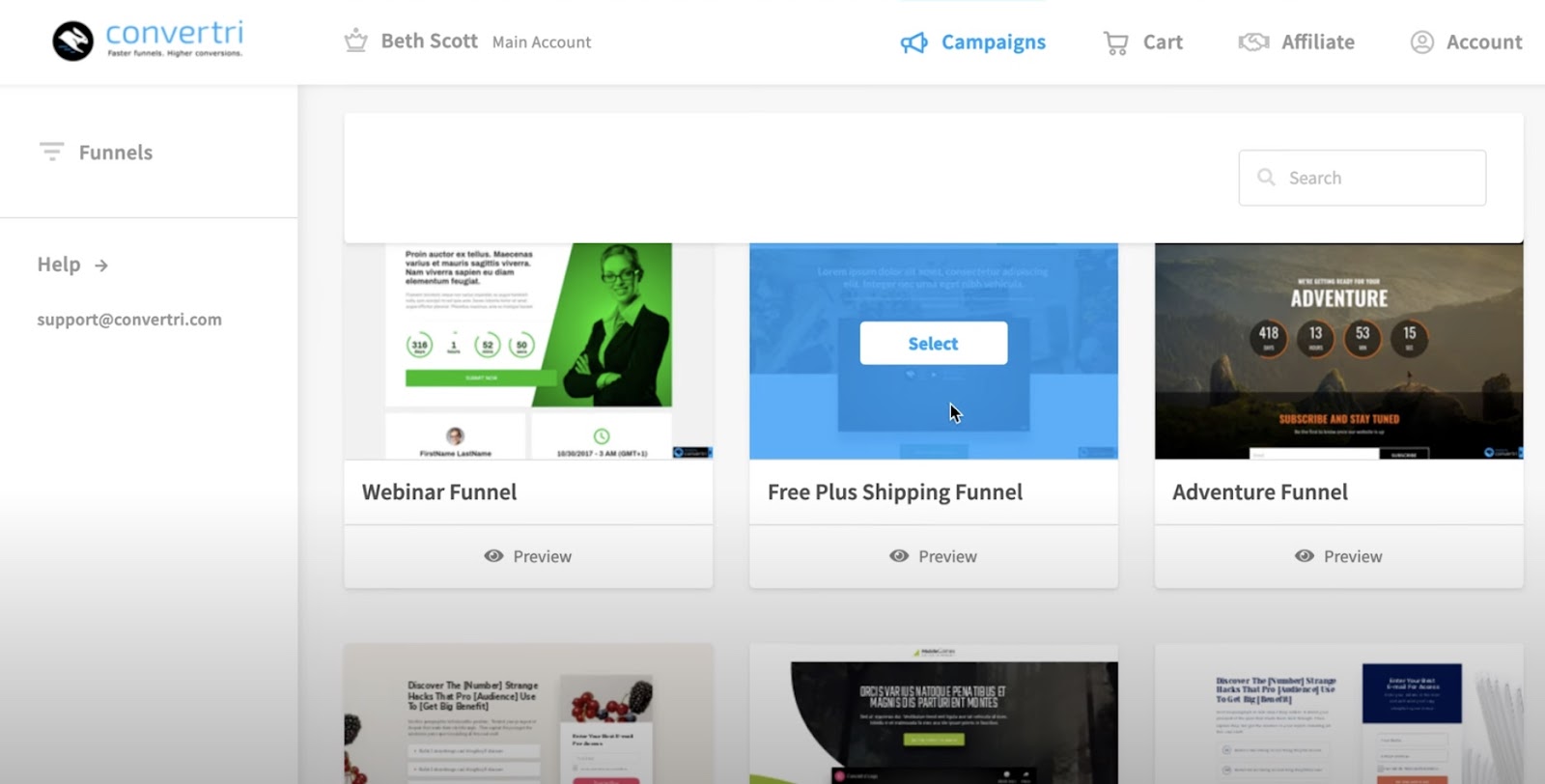
Task: Open the Campaigns menu item
Action: (x=993, y=42)
